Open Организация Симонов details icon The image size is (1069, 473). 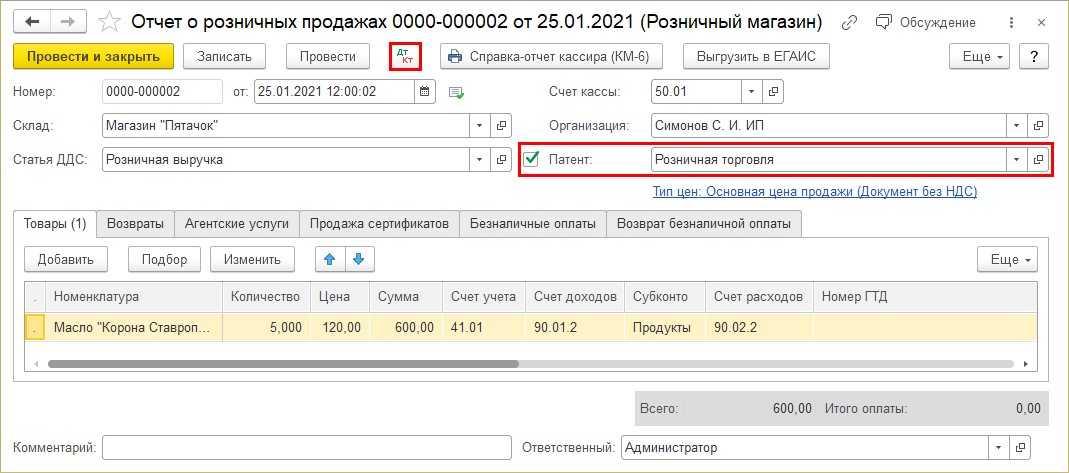tap(1038, 125)
